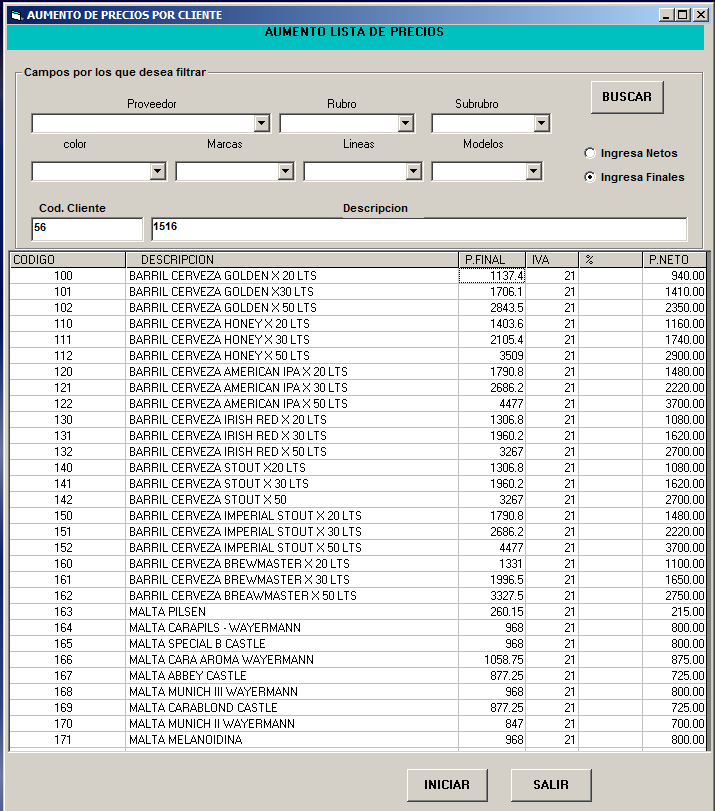The height and width of the screenshot is (811, 715).
Task: Click the SALIR button
Action: point(551,785)
